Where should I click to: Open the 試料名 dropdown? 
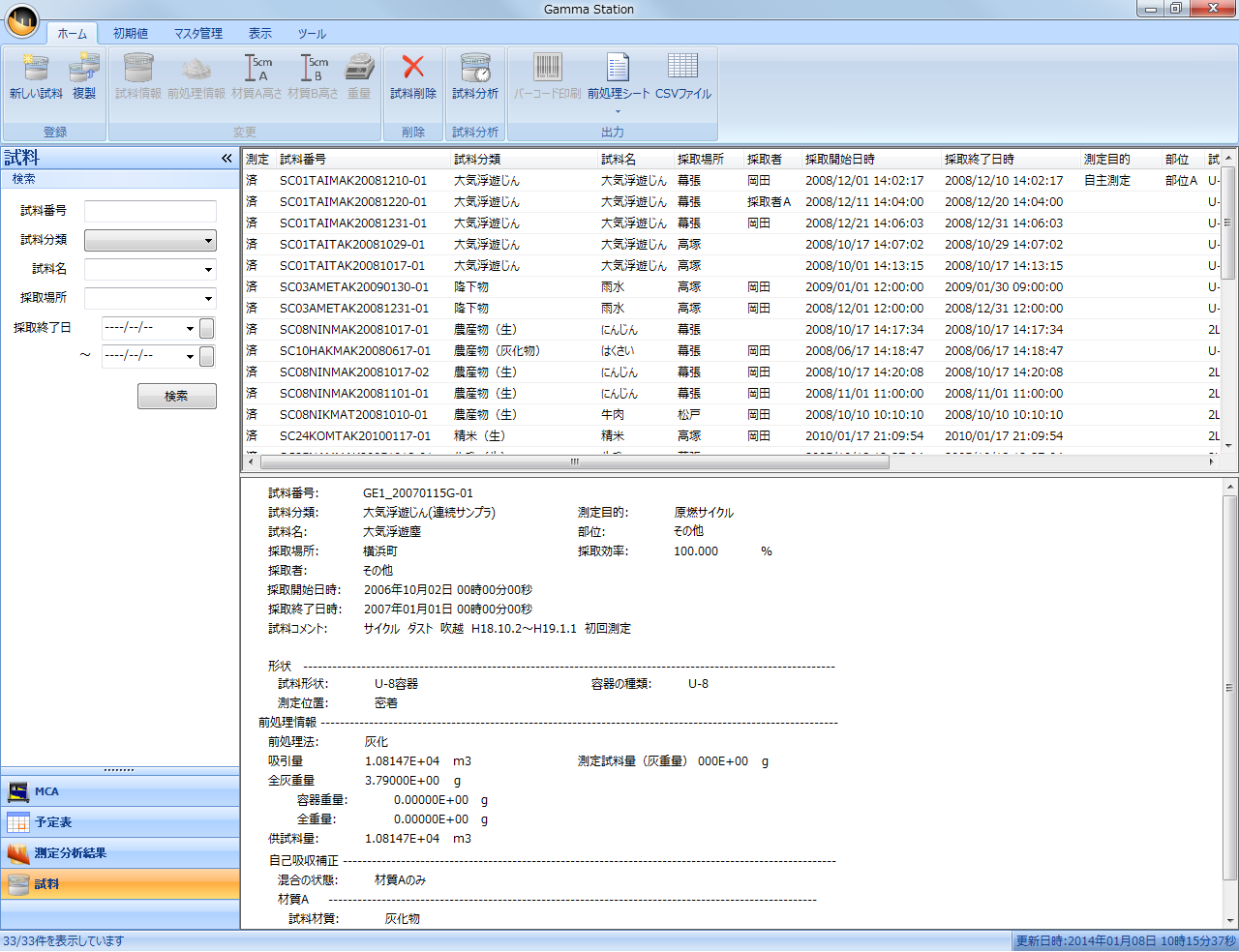tap(150, 269)
